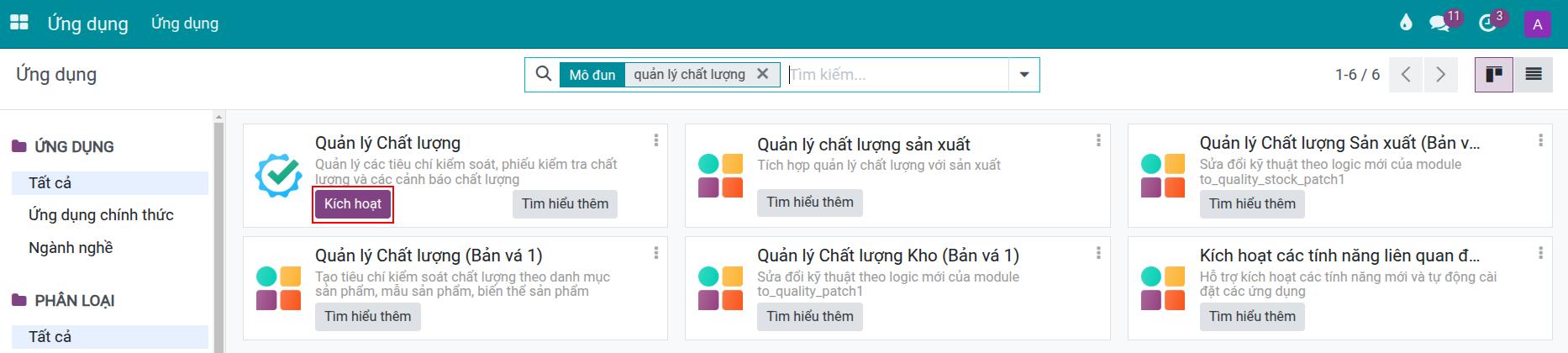Click the Mô đun filter facet label
Screen dimensions: 1568x353
[x=592, y=75]
